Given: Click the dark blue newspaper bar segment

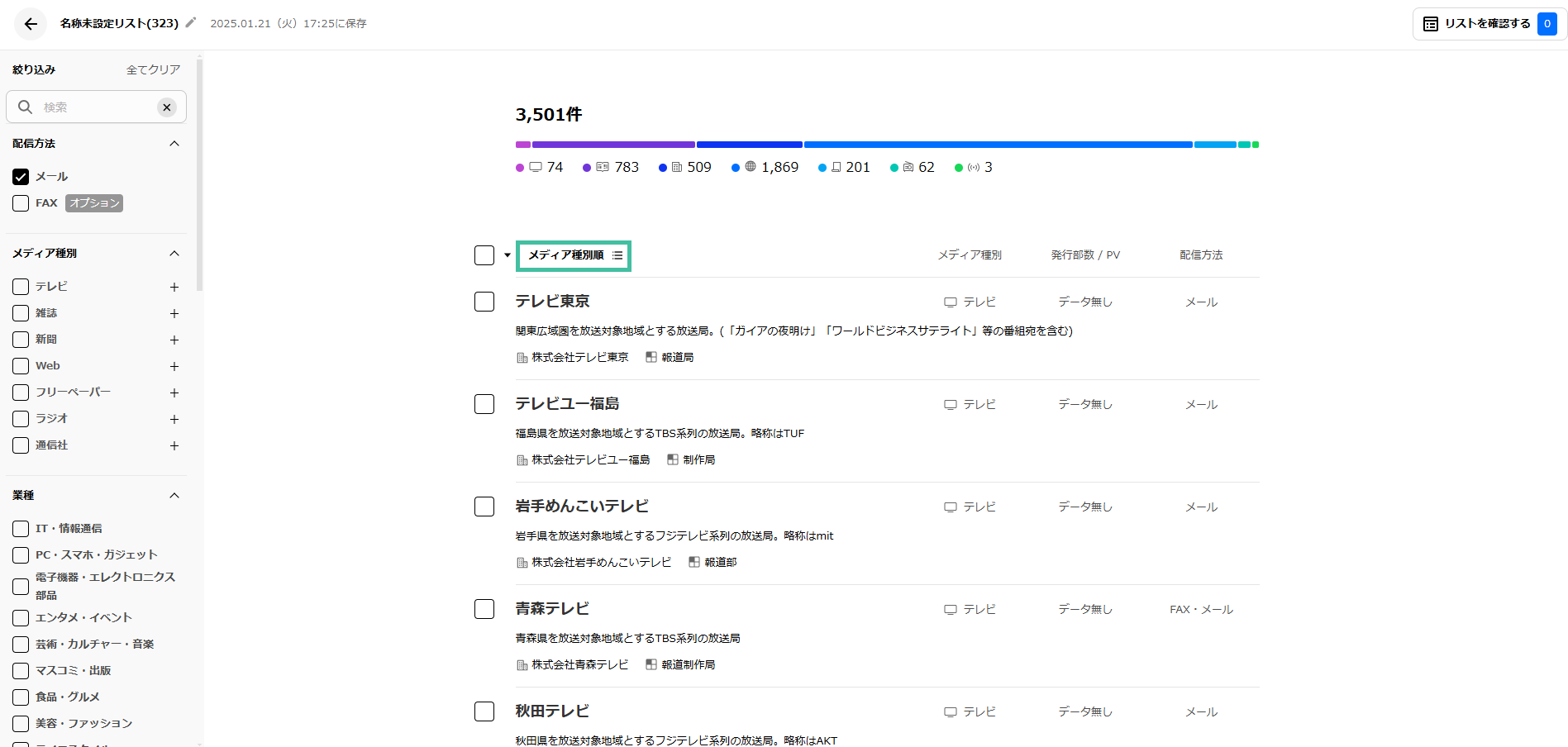Looking at the screenshot, I should tap(750, 145).
